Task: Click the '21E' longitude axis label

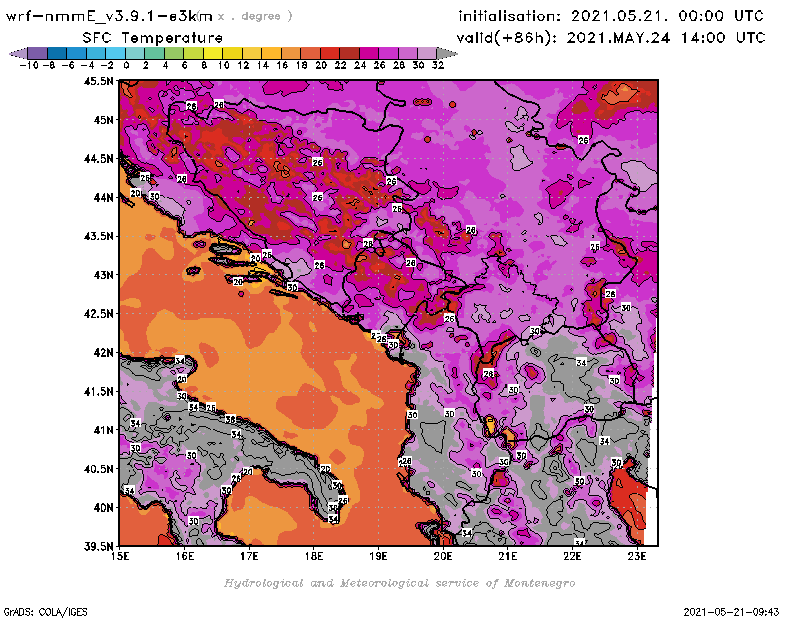Action: tap(508, 556)
